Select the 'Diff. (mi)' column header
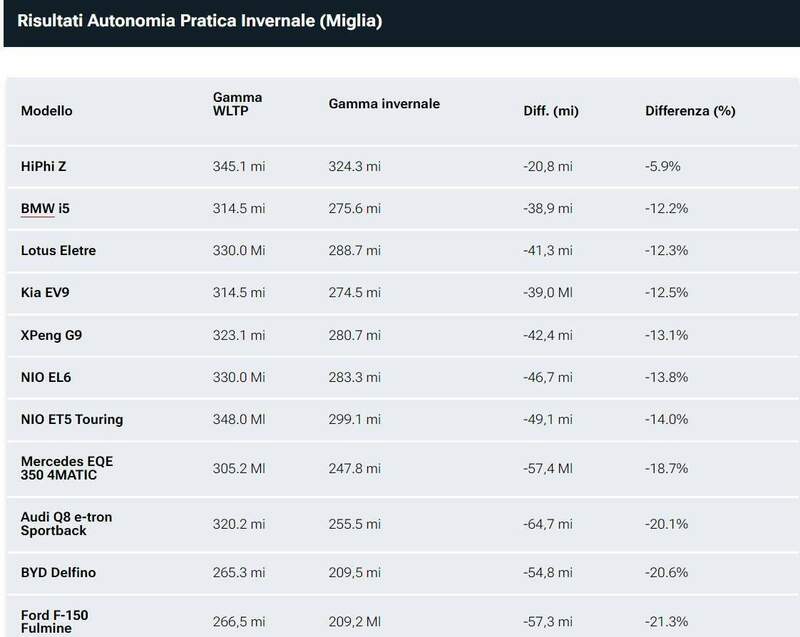This screenshot has width=800, height=637. tap(553, 111)
